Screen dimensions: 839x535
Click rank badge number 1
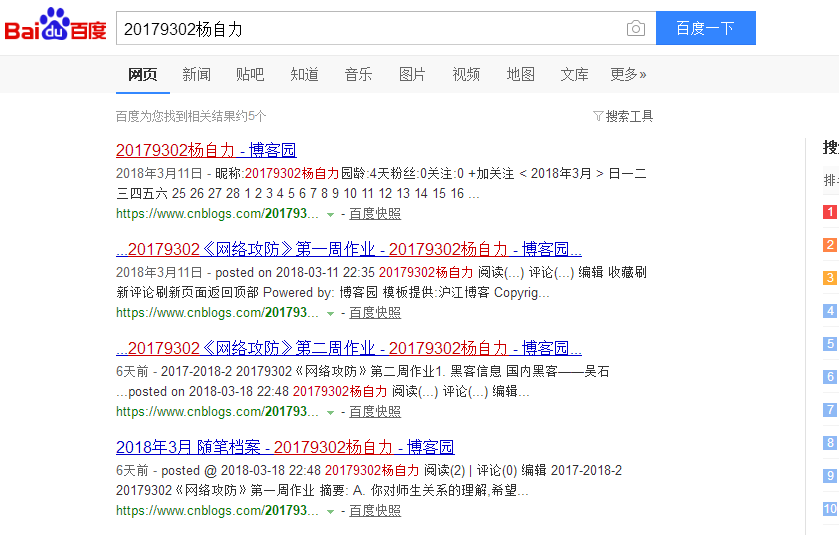pyautogui.click(x=830, y=212)
